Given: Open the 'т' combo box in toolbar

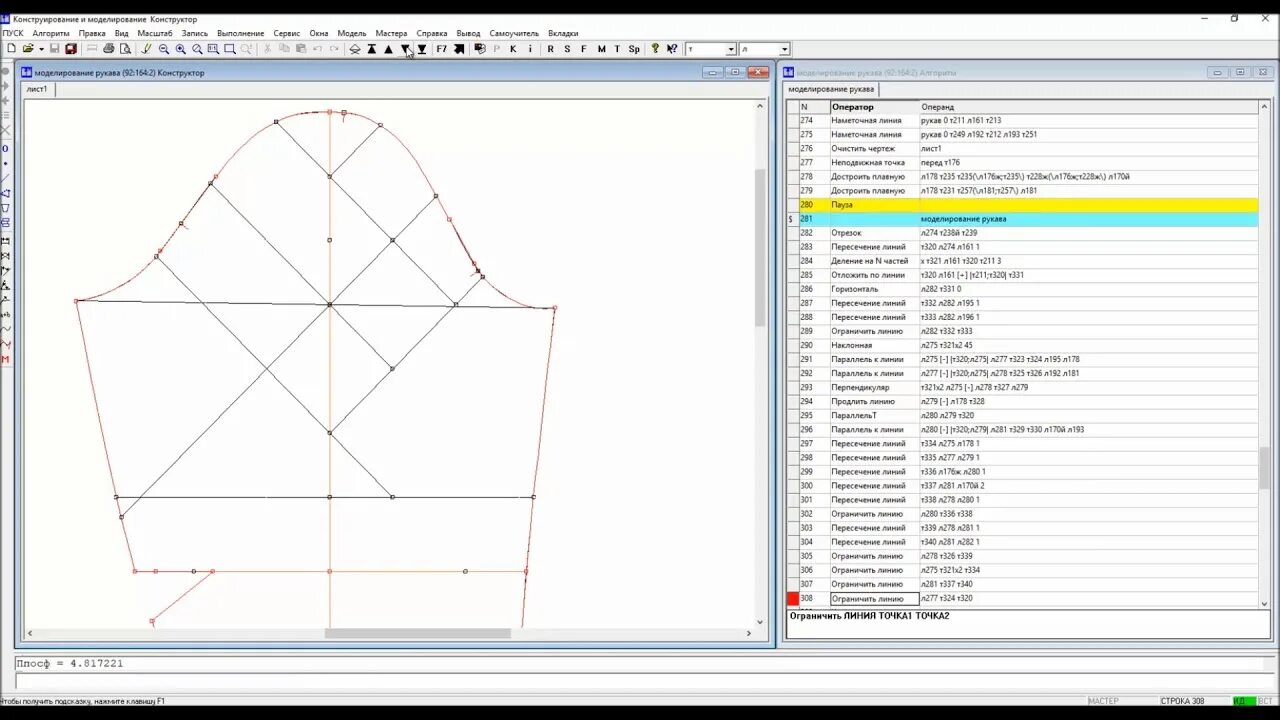Looking at the screenshot, I should 731,49.
